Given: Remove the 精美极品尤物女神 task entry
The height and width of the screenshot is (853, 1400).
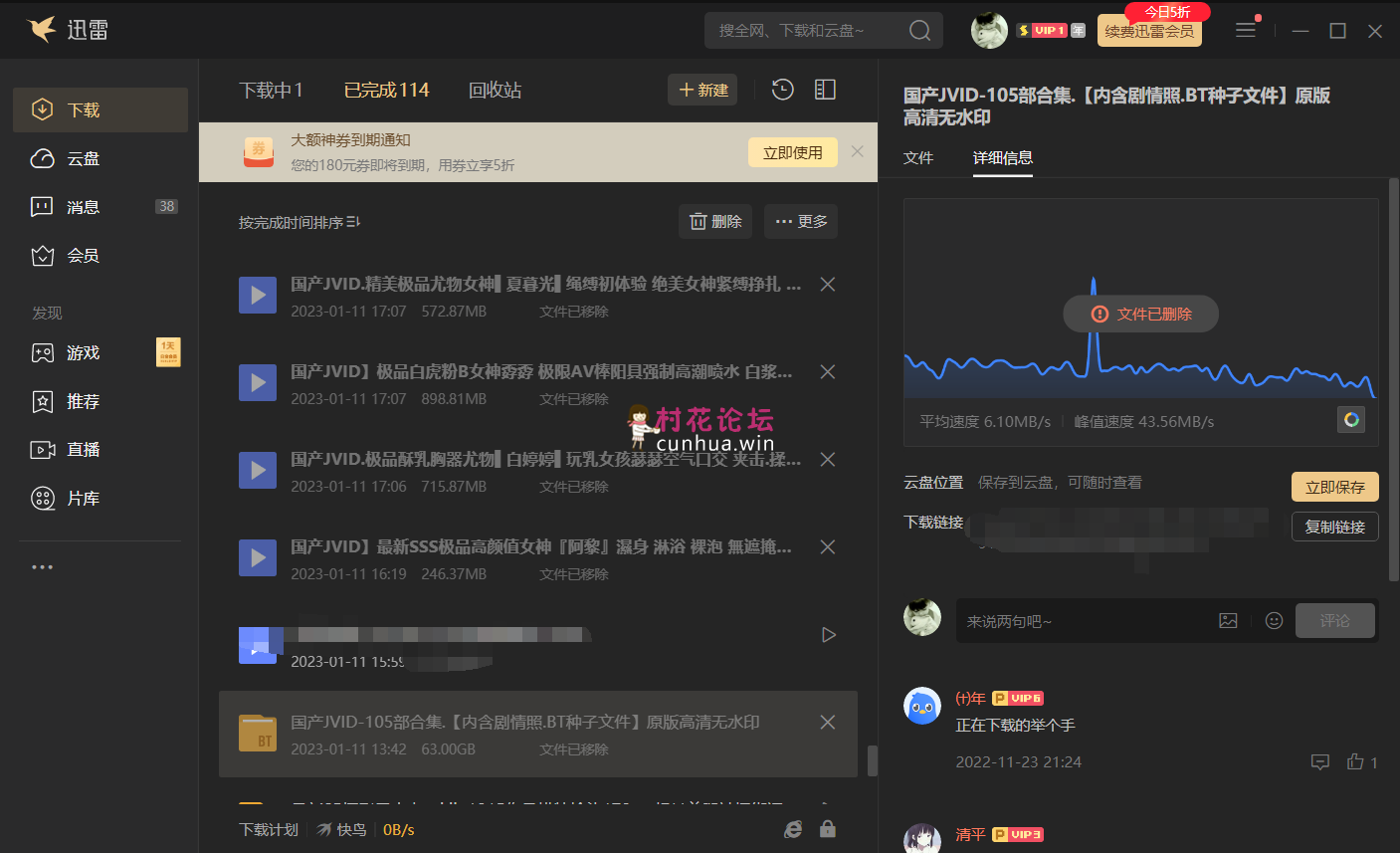Looking at the screenshot, I should click(x=827, y=285).
